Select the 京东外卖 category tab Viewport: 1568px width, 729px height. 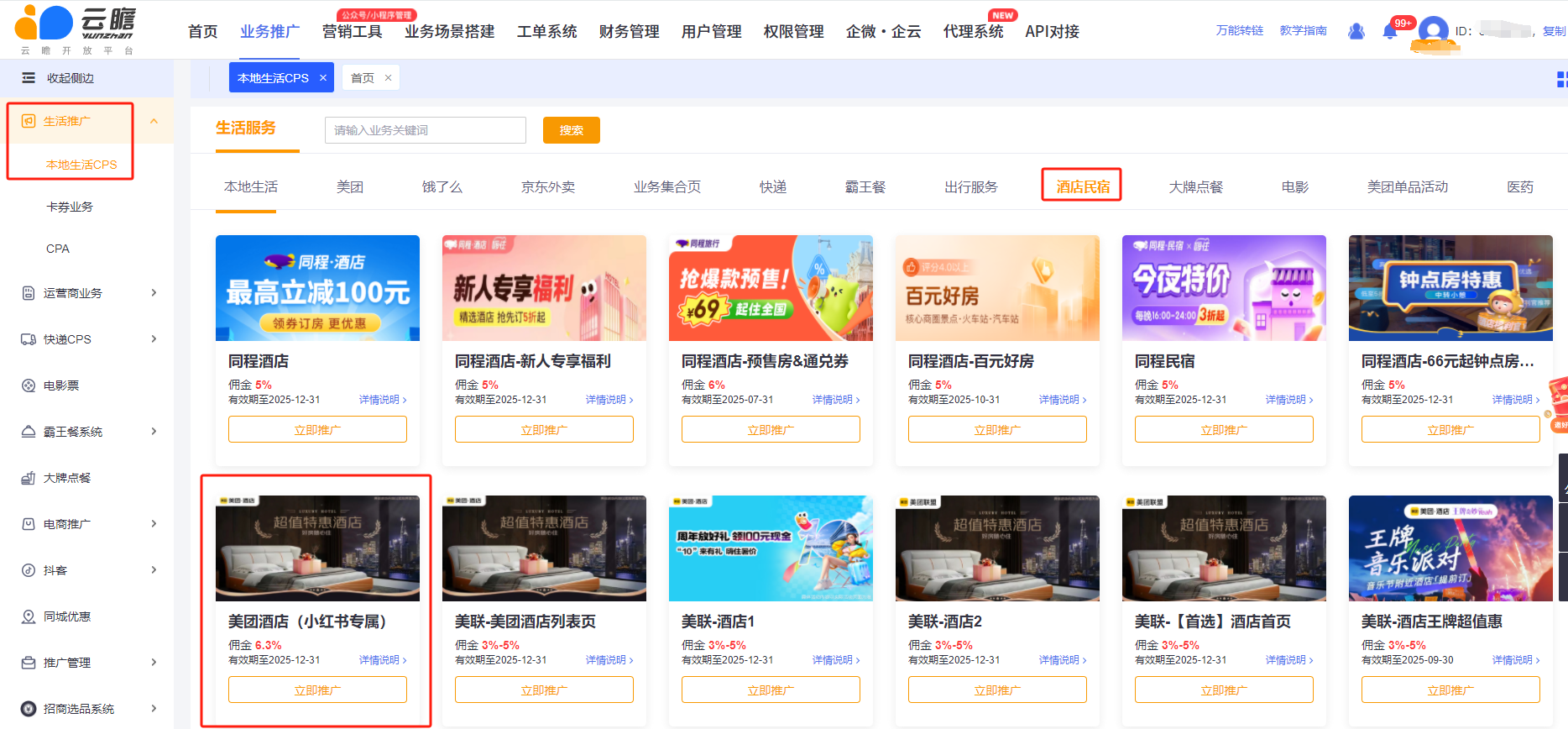(x=548, y=186)
